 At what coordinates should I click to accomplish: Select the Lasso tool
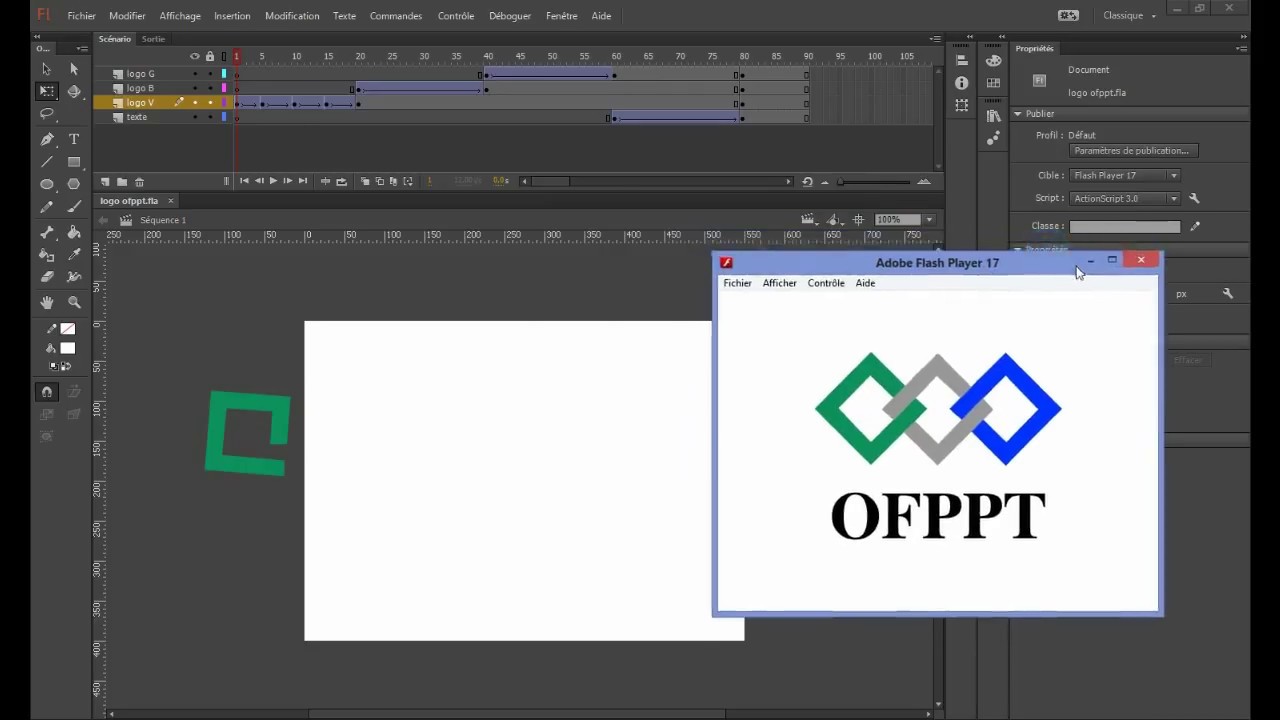pos(46,114)
